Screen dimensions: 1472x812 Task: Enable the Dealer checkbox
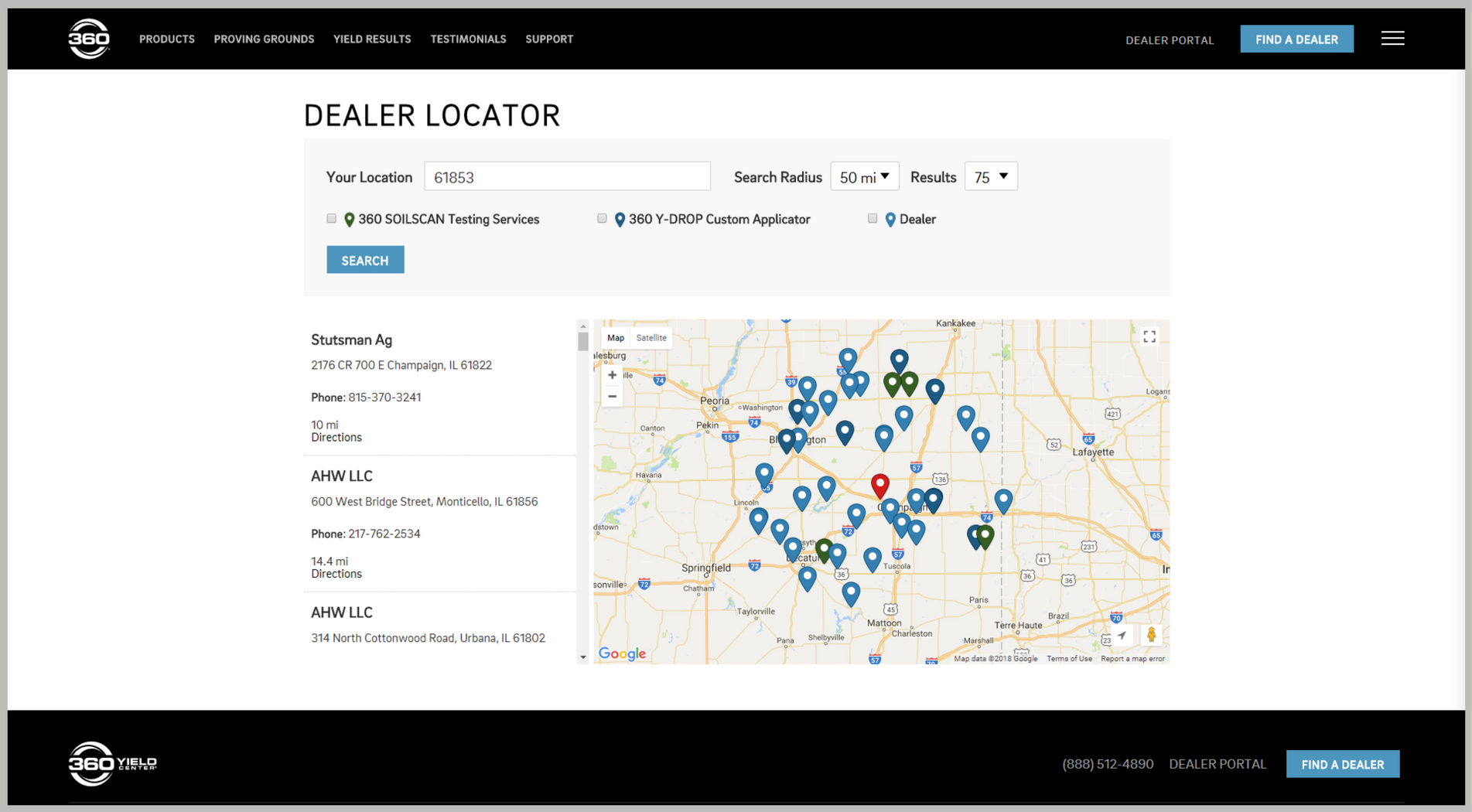pos(873,219)
